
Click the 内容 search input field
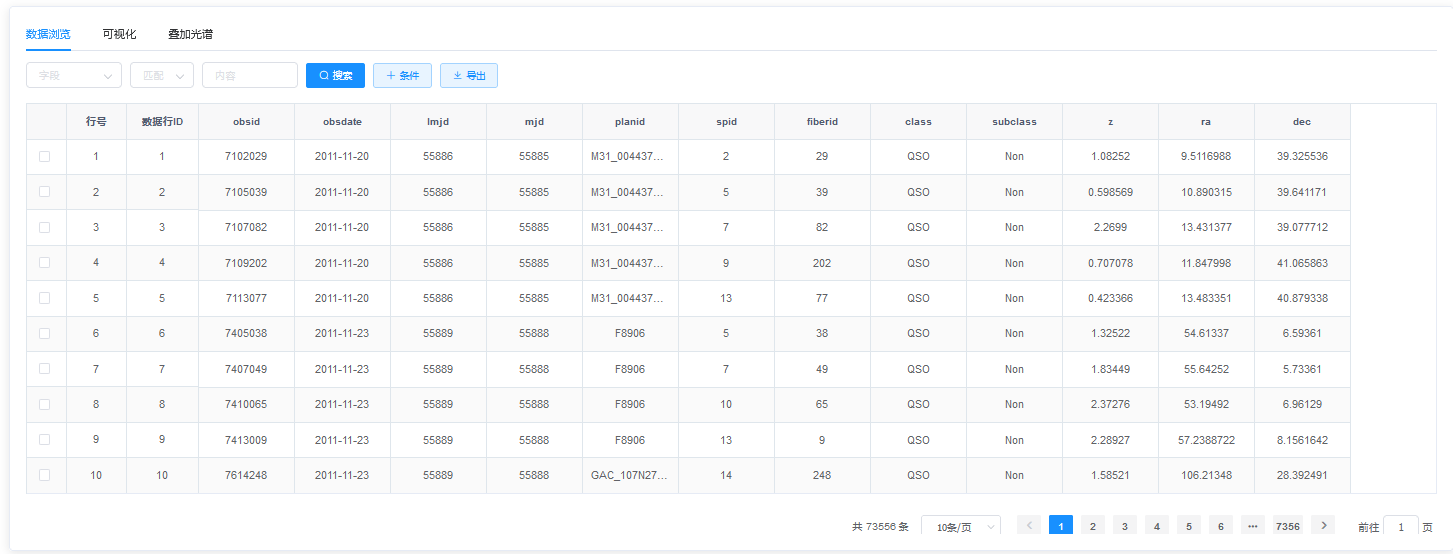point(249,75)
